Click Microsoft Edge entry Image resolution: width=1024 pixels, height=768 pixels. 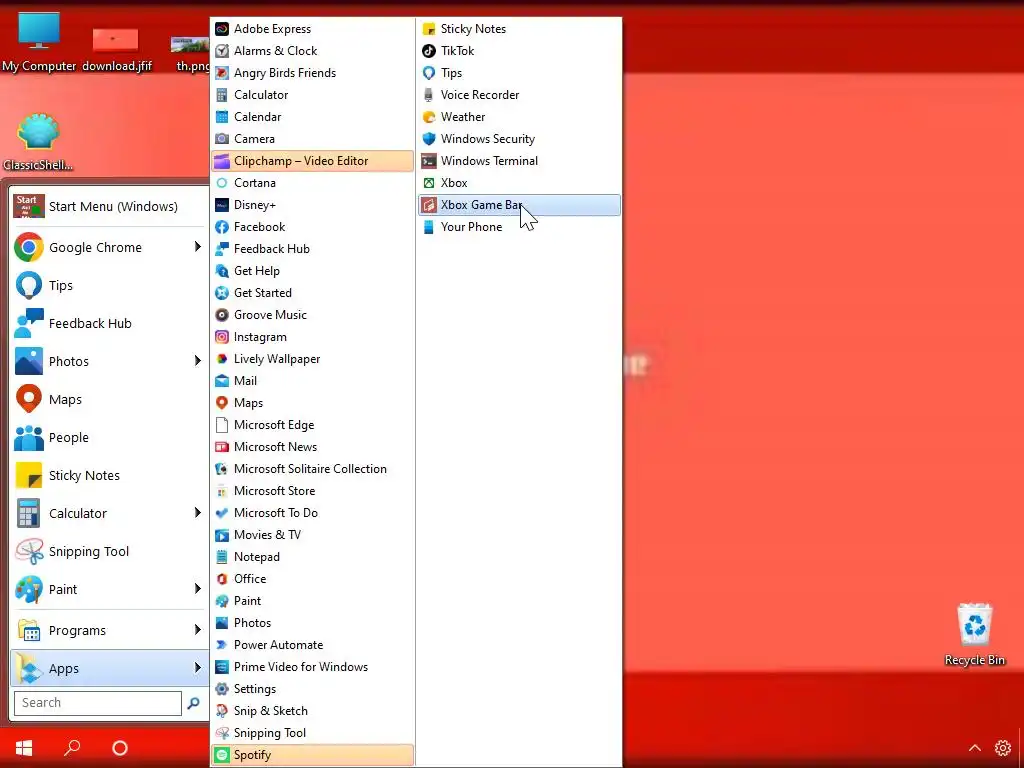pyautogui.click(x=312, y=425)
